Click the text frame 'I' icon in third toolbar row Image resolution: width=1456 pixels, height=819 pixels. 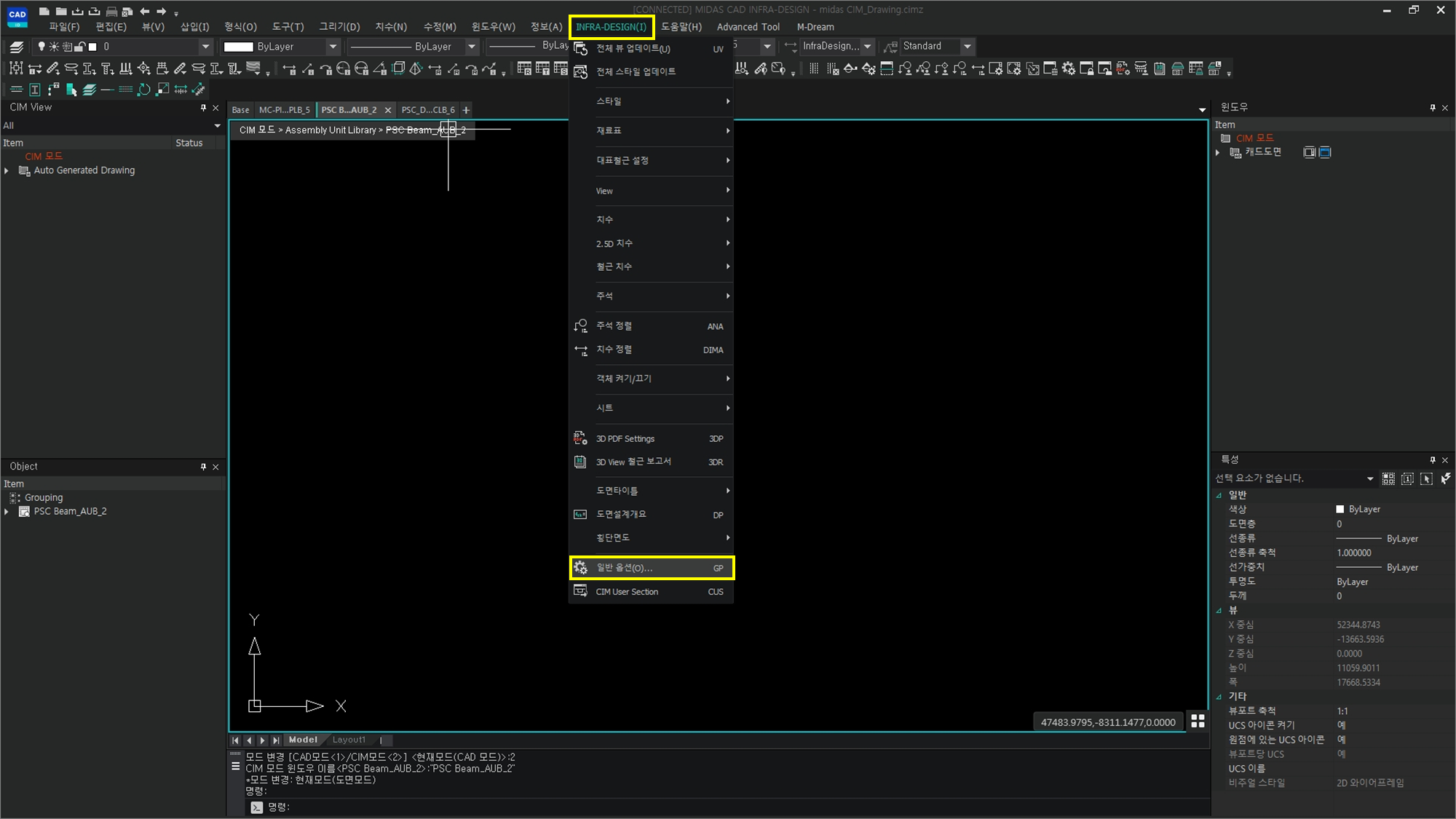tap(34, 90)
